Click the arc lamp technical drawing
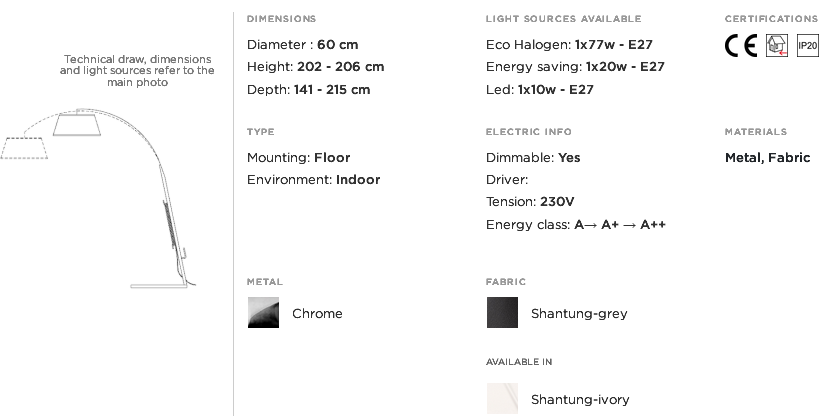This screenshot has height=416, width=834. click(98, 198)
